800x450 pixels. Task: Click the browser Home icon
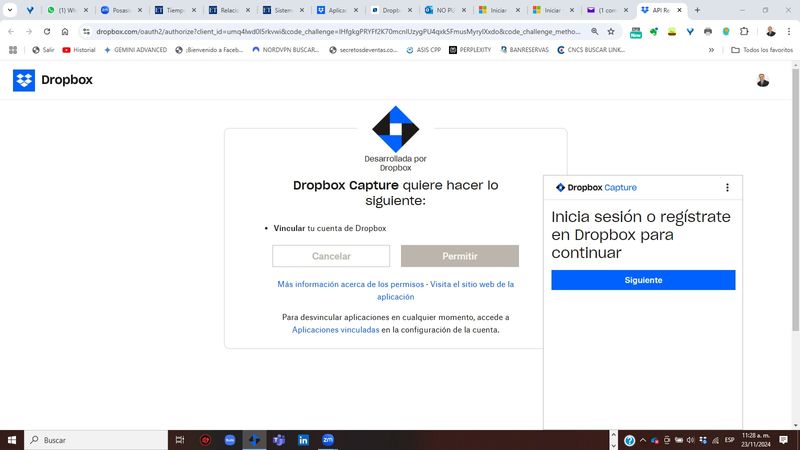[x=65, y=32]
